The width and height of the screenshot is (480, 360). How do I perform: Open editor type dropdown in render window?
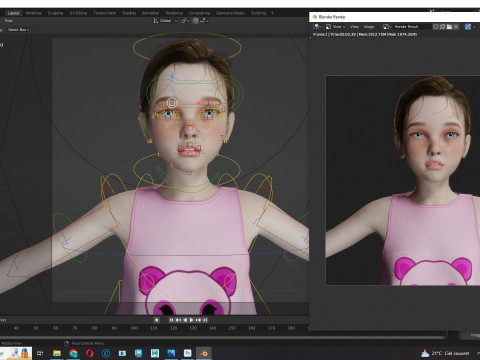click(317, 27)
